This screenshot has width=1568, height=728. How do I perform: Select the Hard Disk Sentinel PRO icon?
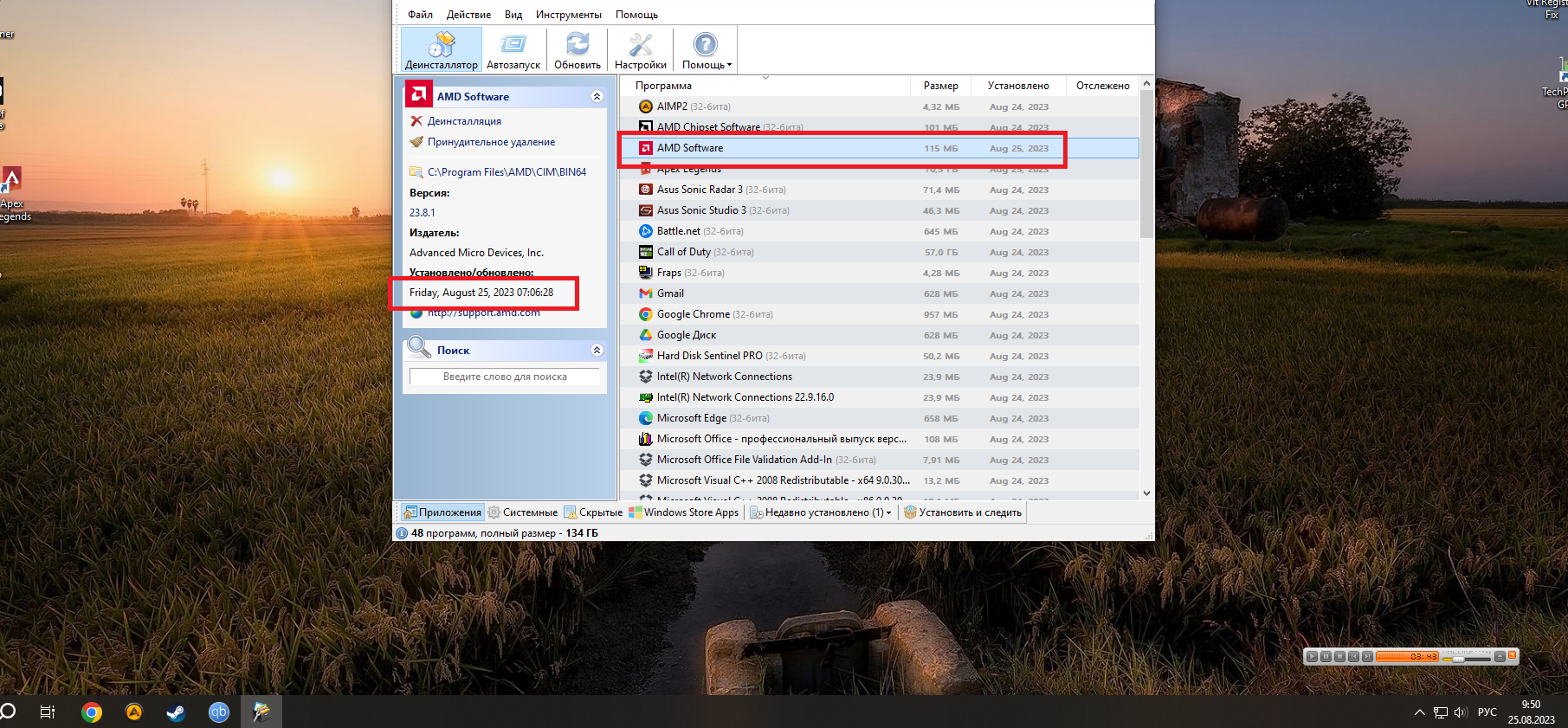click(646, 356)
